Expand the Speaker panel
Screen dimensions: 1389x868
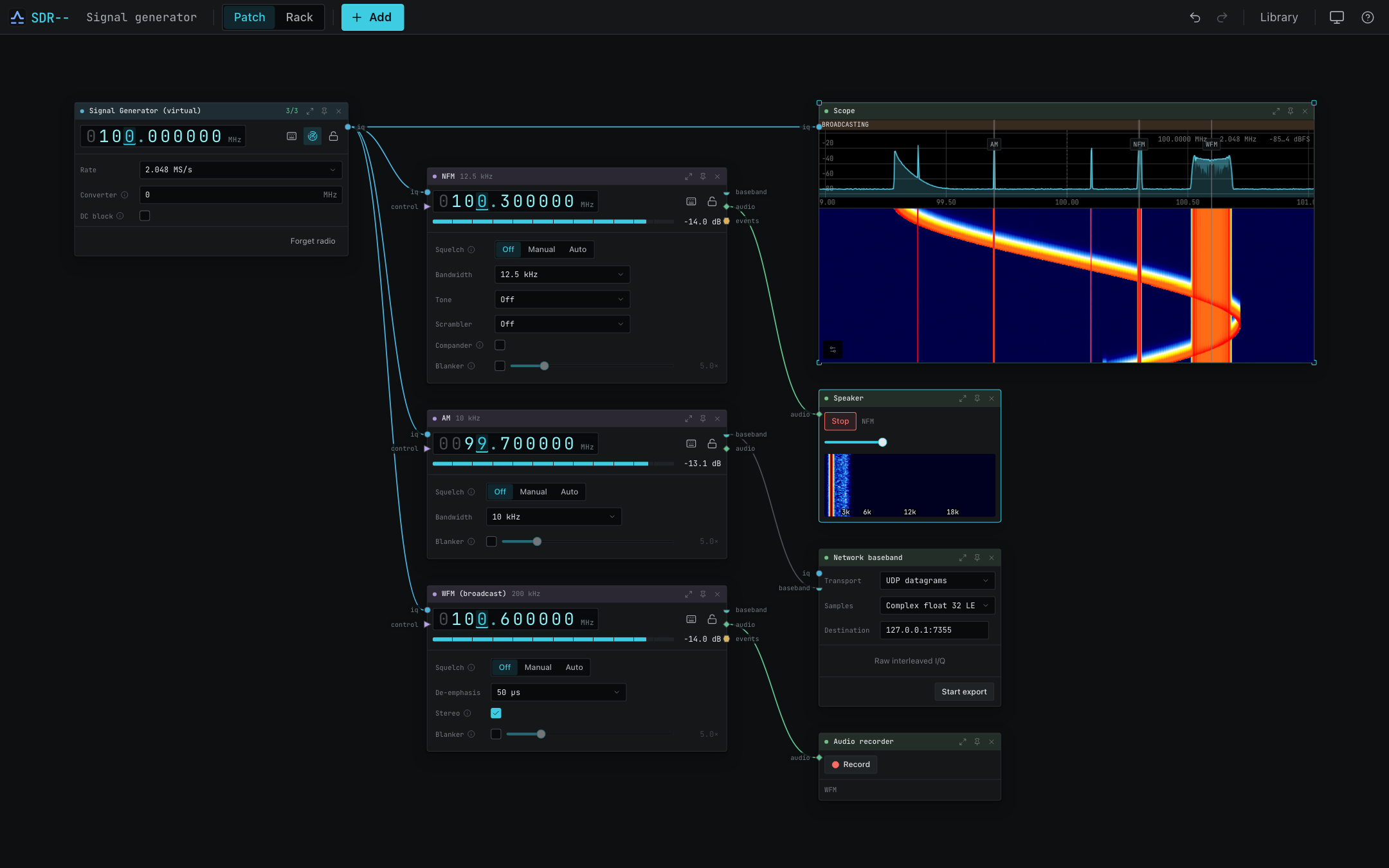tap(963, 399)
